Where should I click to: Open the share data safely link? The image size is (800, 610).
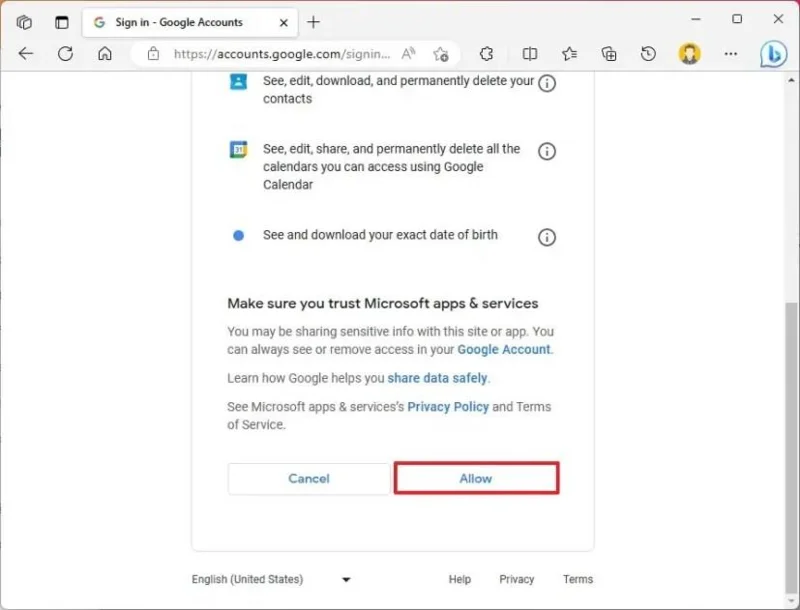(437, 378)
